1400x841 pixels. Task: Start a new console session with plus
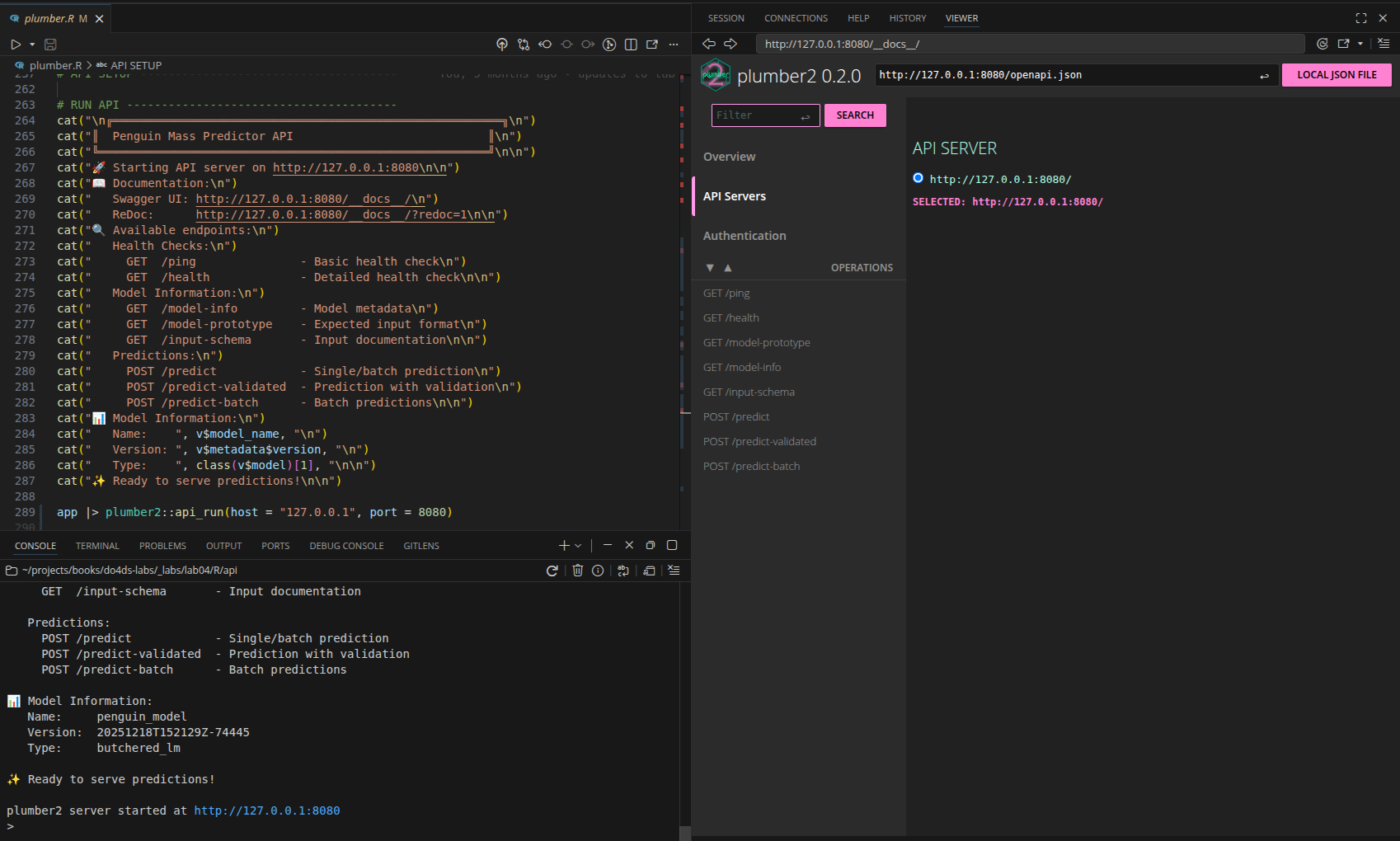[564, 546]
